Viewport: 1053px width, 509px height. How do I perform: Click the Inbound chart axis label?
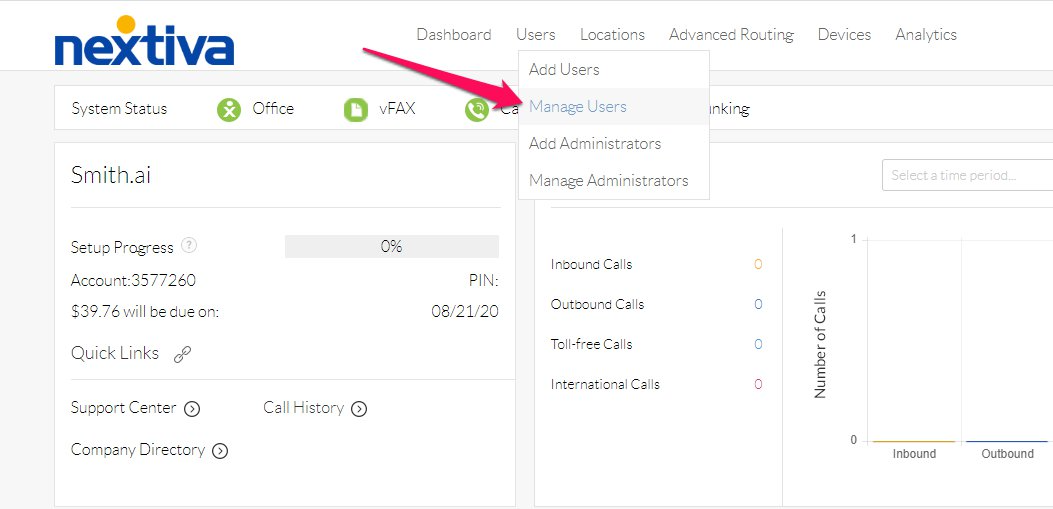point(914,454)
